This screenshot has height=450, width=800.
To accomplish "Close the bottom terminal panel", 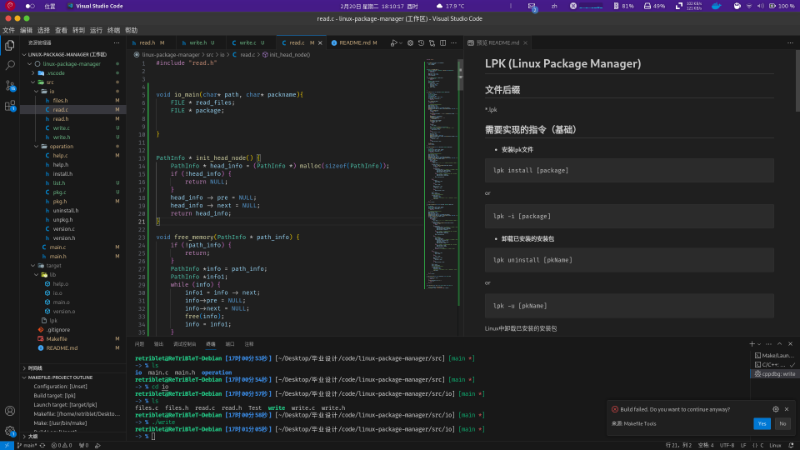I will pyautogui.click(x=790, y=344).
